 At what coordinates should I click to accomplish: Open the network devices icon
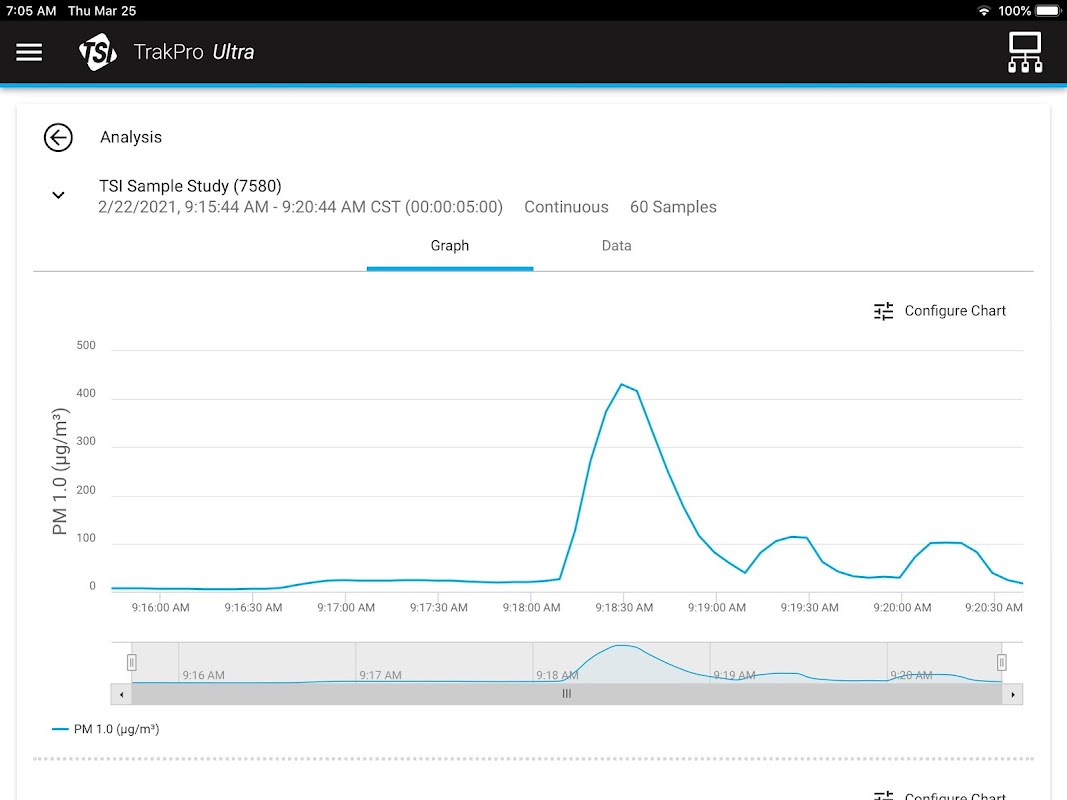(x=1025, y=52)
